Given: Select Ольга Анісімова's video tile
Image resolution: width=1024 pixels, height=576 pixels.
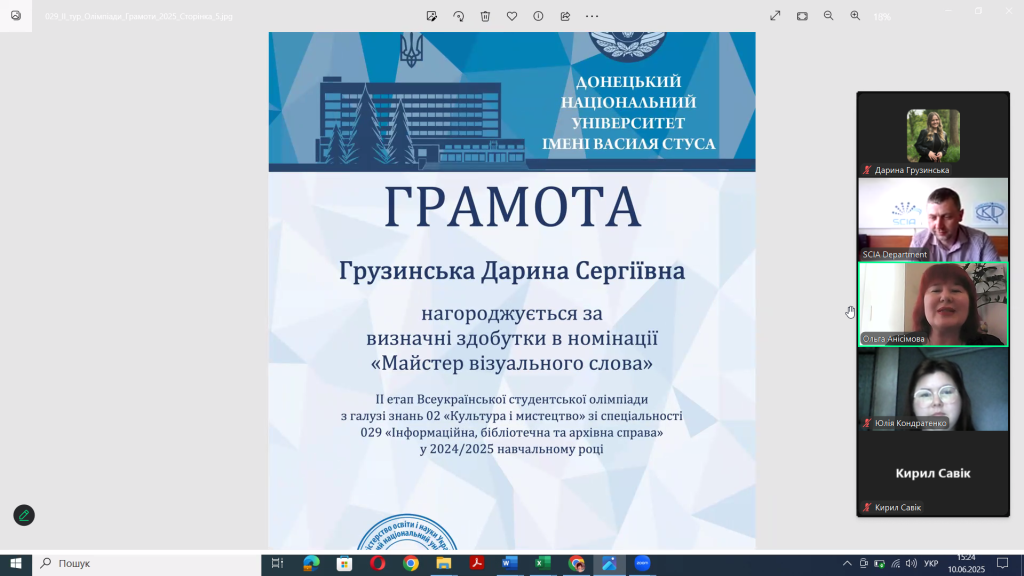Looking at the screenshot, I should pos(933,304).
